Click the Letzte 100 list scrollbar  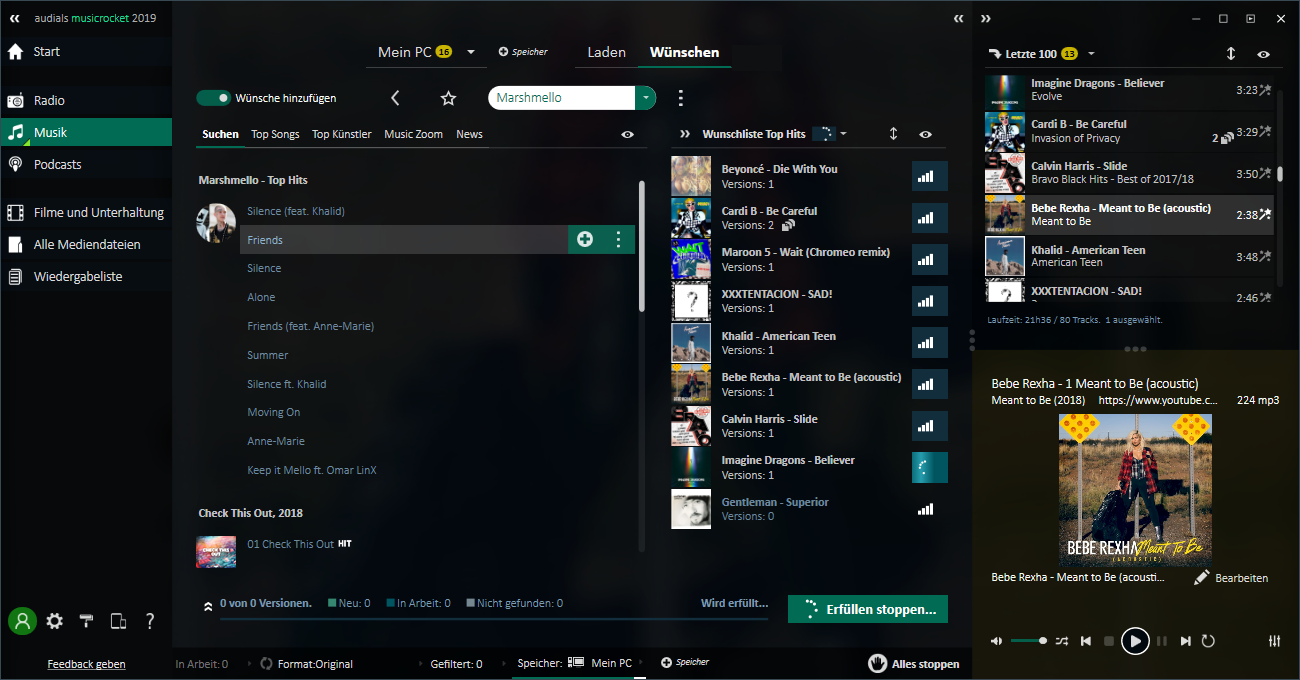pos(1279,174)
